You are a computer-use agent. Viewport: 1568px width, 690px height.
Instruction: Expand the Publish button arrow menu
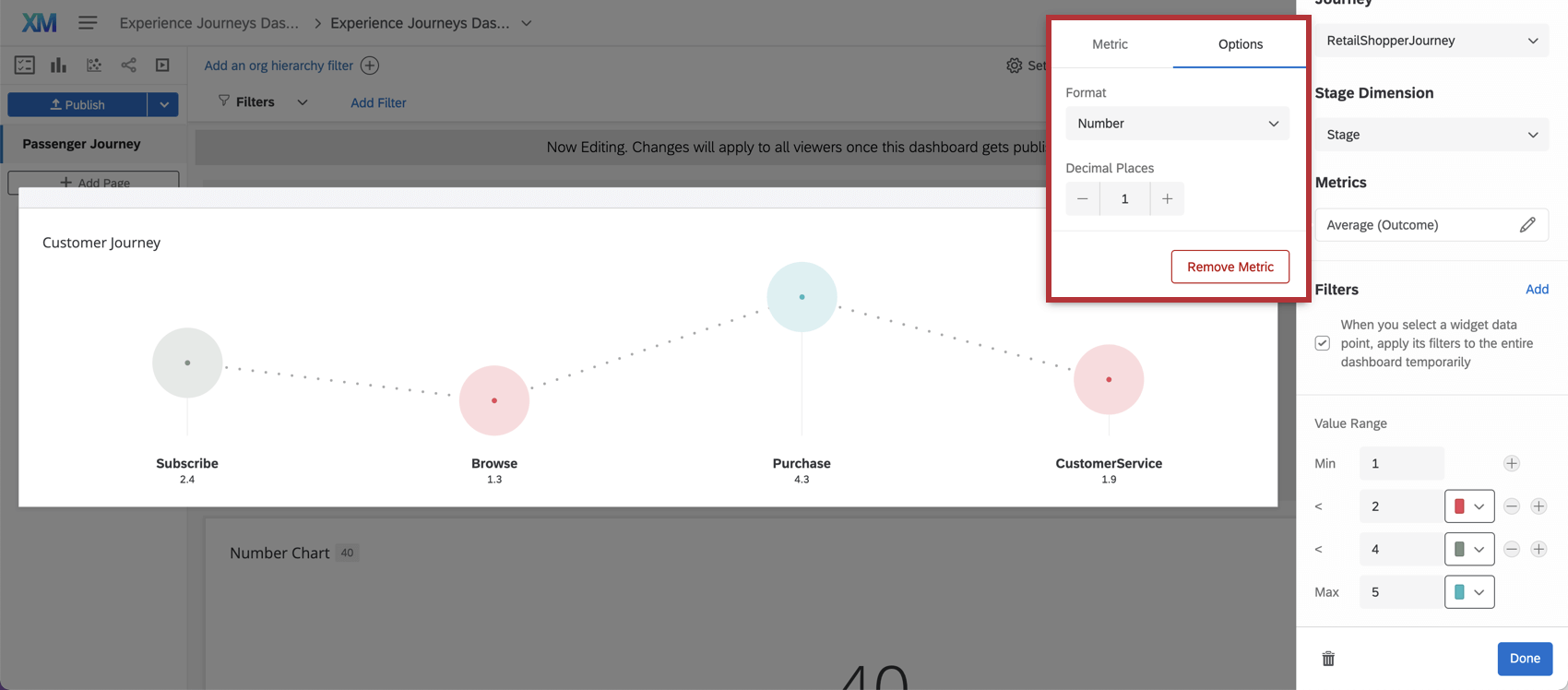coord(164,104)
